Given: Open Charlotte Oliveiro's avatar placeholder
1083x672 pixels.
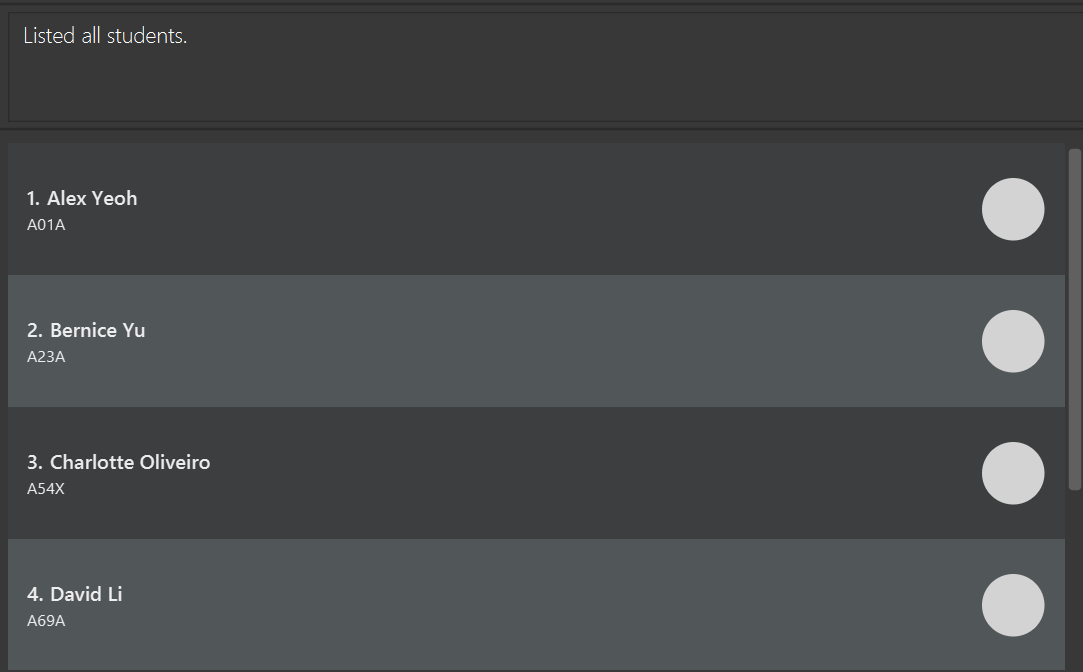Looking at the screenshot, I should 1013,473.
